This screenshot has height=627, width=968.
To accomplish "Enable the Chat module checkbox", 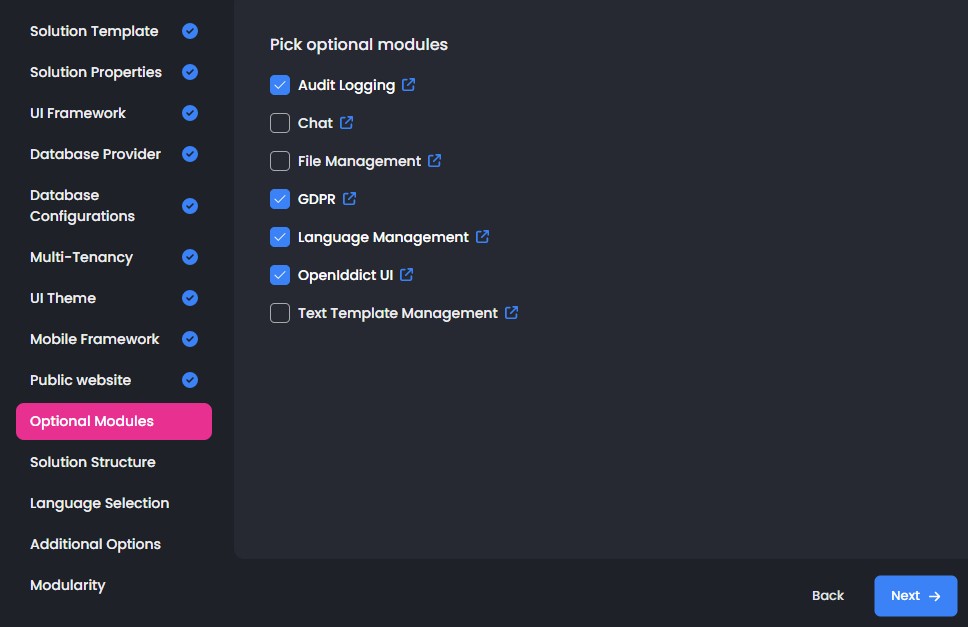I will click(280, 123).
